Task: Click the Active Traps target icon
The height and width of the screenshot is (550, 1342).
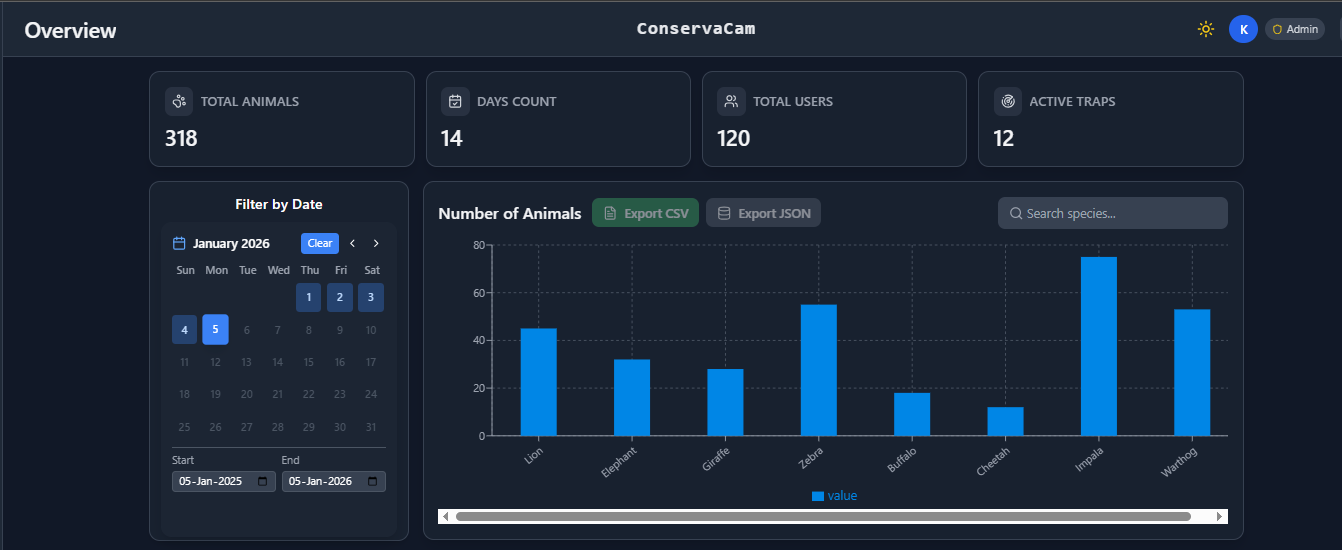Action: [1008, 101]
